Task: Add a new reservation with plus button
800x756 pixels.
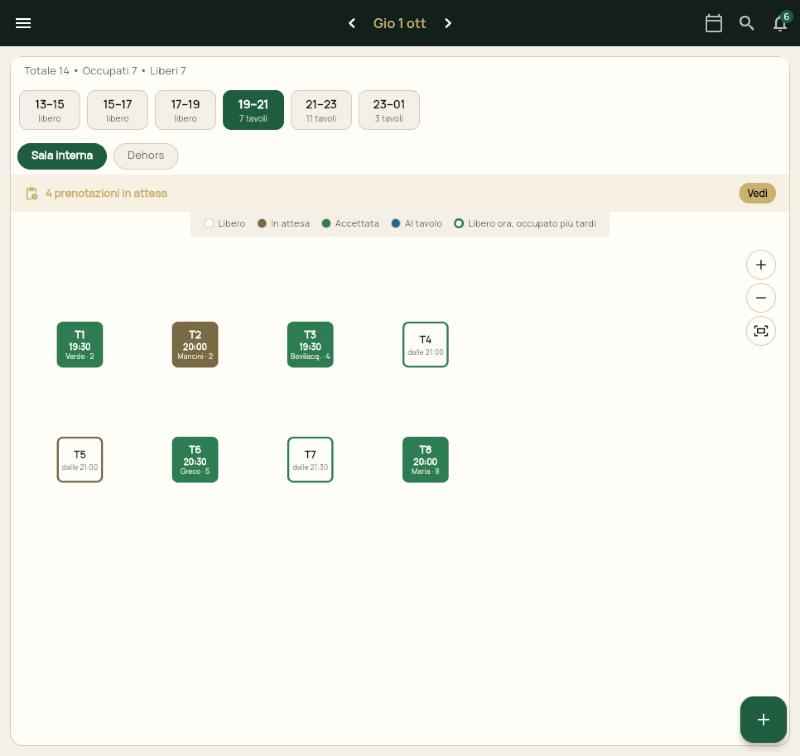Action: (x=763, y=719)
